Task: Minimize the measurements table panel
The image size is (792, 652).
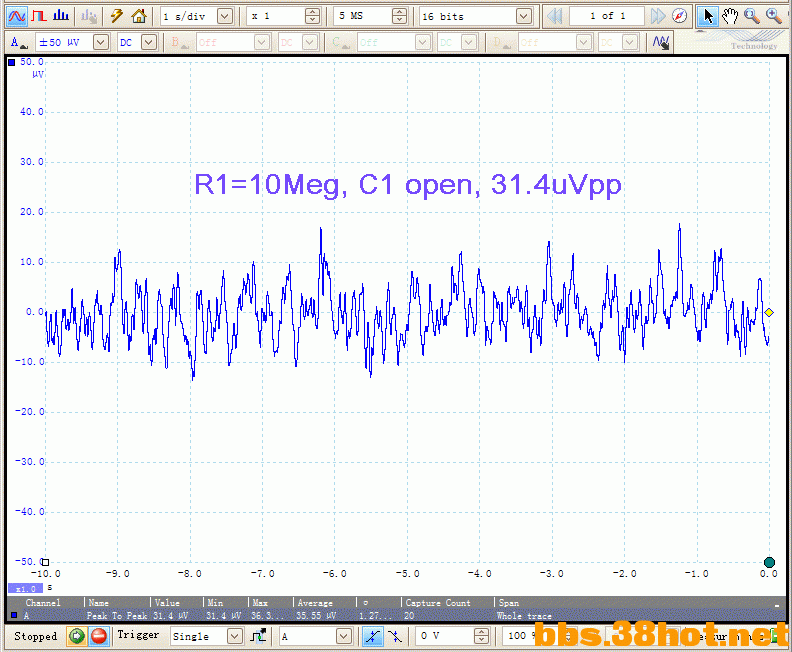Action: coord(777,604)
